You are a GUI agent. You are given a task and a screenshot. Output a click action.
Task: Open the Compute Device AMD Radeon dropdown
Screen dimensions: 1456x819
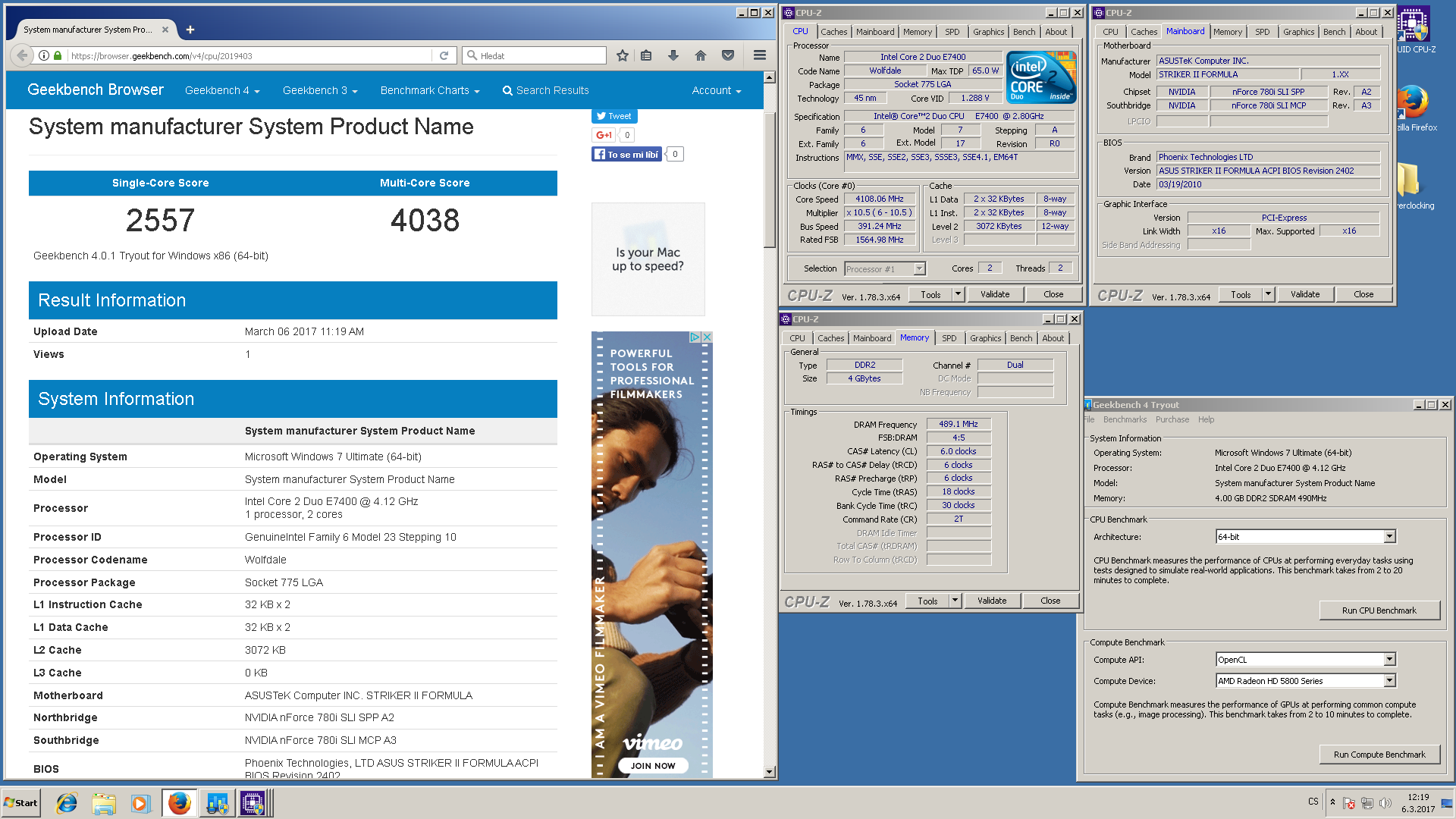pyautogui.click(x=1305, y=681)
